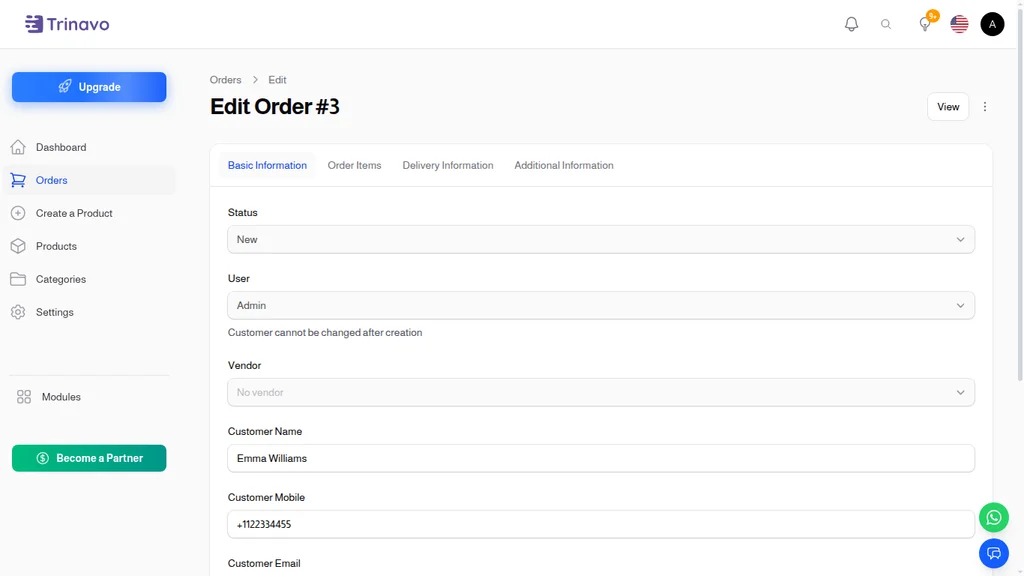The width and height of the screenshot is (1024, 576).
Task: Open WhatsApp chat button
Action: [x=993, y=518]
